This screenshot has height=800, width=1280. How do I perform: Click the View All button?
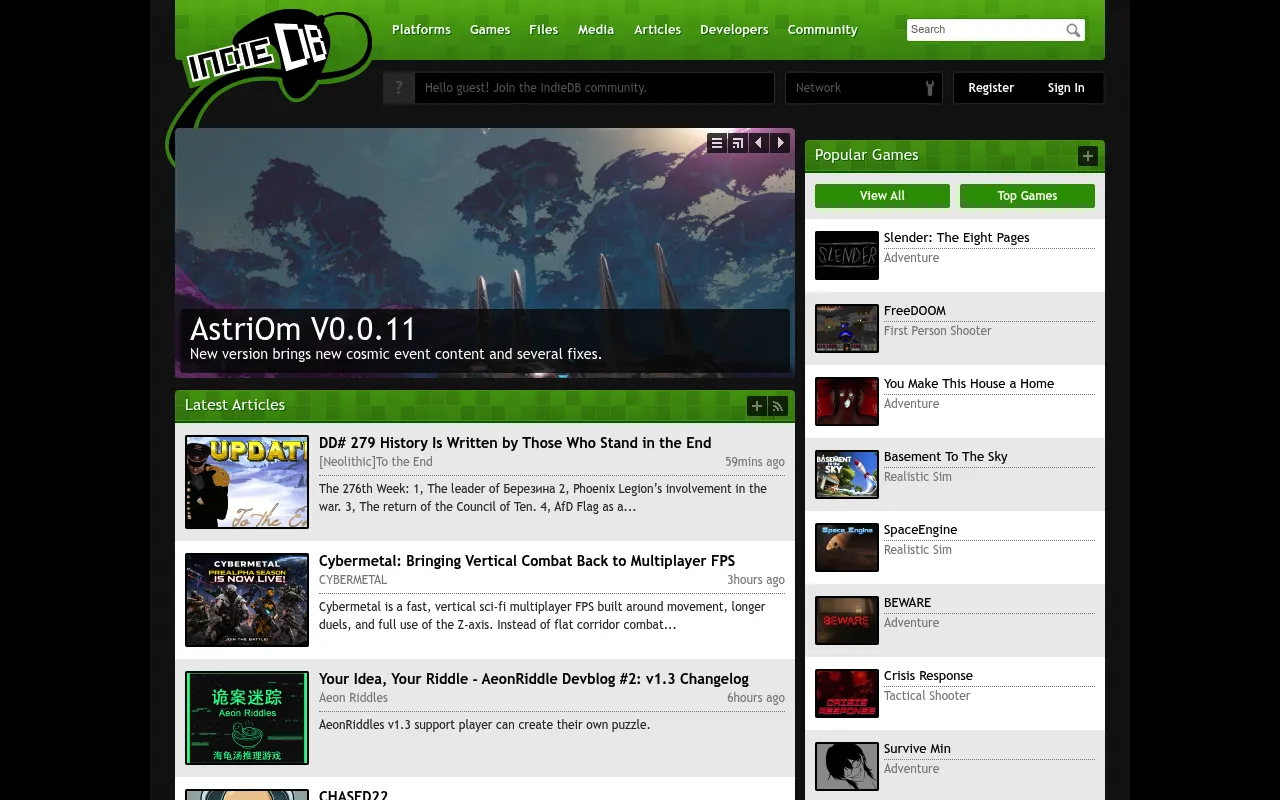(x=882, y=196)
